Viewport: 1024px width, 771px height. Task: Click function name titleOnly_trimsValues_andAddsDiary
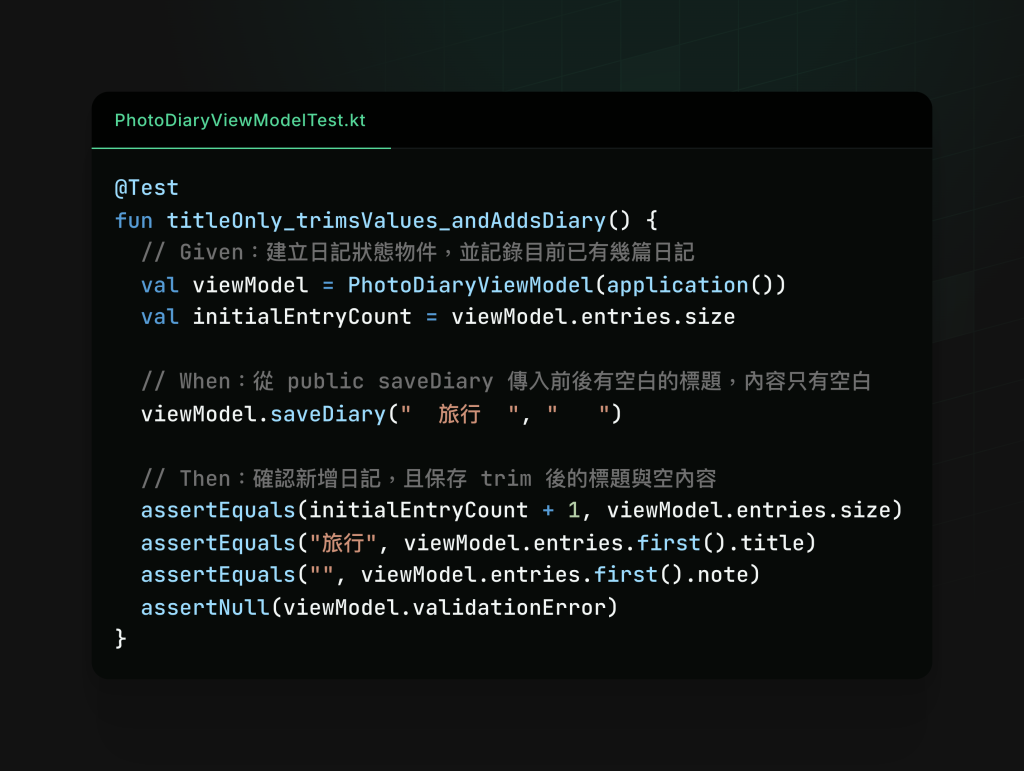click(x=386, y=221)
